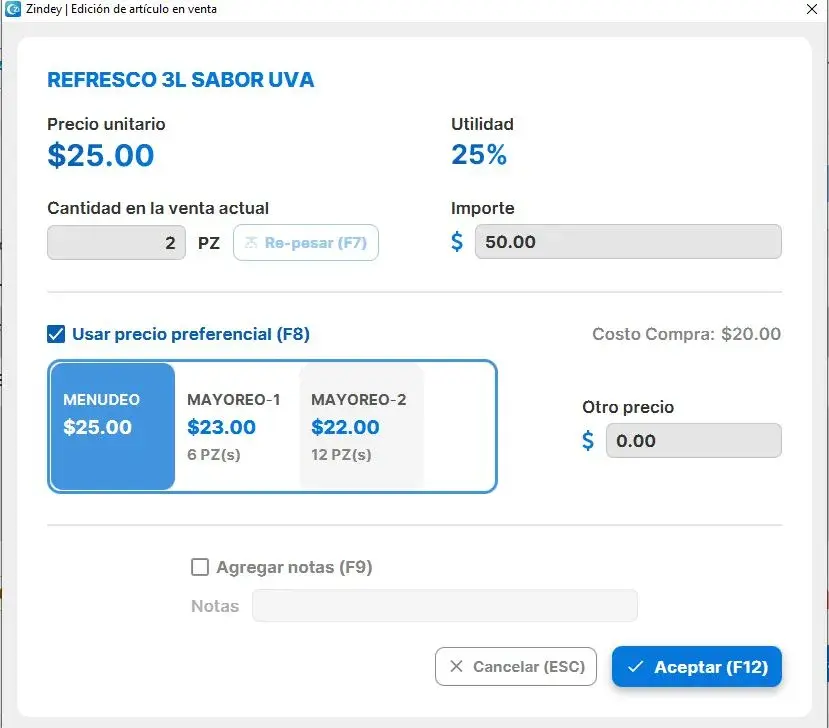Image resolution: width=829 pixels, height=728 pixels.
Task: Click the dollar icon next to Otro precio
Action: [588, 441]
